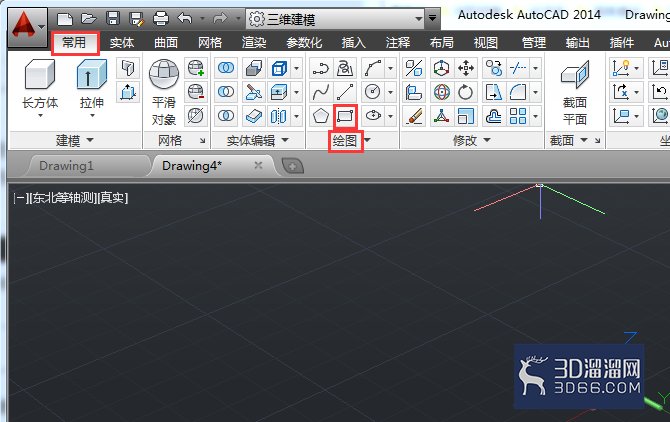Click the Presspull icon in 建模 panel
This screenshot has height=422, width=670.
click(x=128, y=92)
